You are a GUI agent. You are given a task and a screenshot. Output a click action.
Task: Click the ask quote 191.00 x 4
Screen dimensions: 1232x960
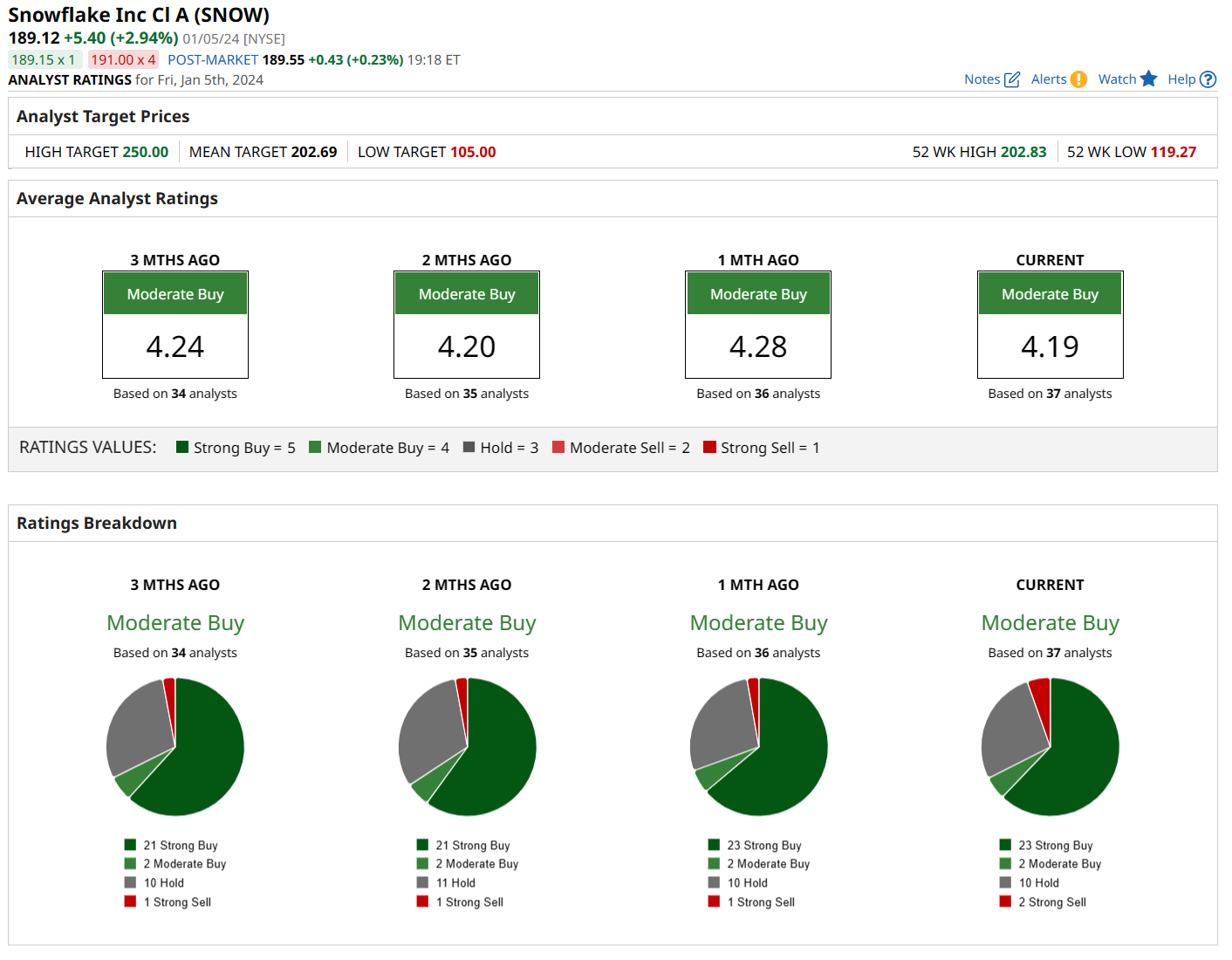click(123, 59)
